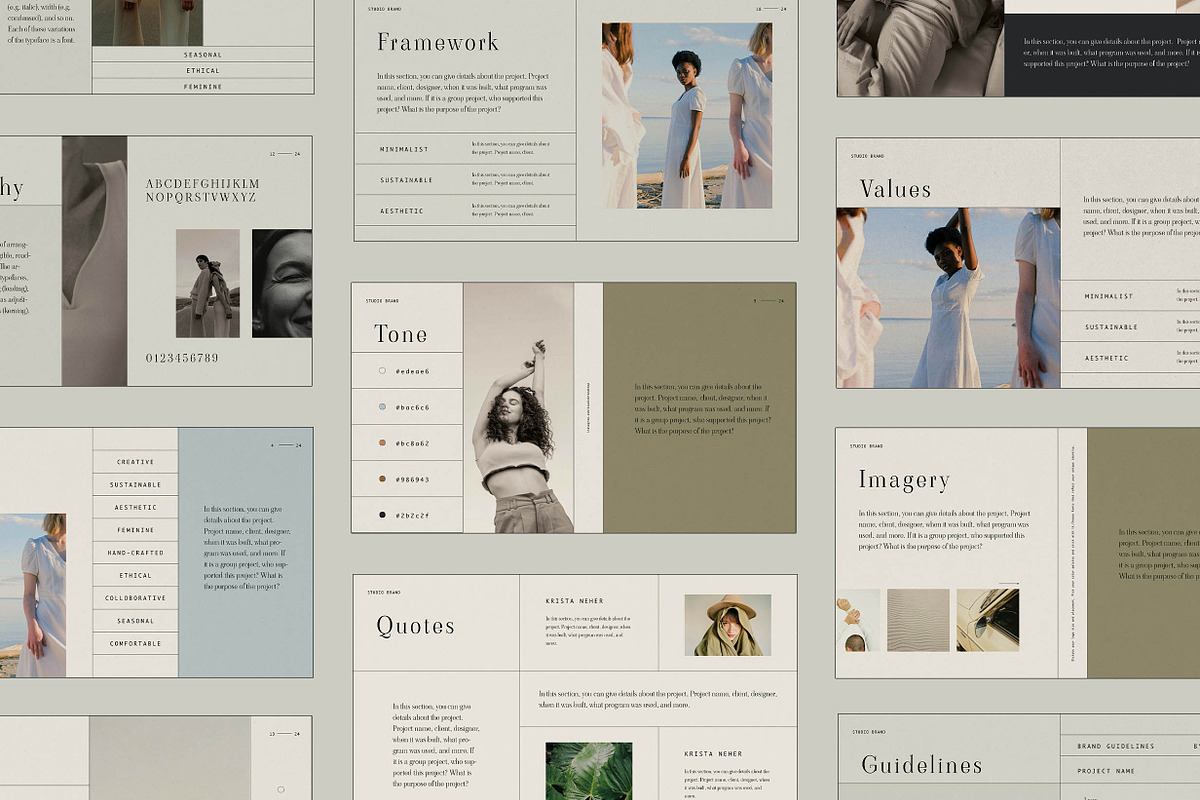Screen dimensions: 1200x800
Task: Open the standing figure in coat photo
Action: tap(208, 283)
